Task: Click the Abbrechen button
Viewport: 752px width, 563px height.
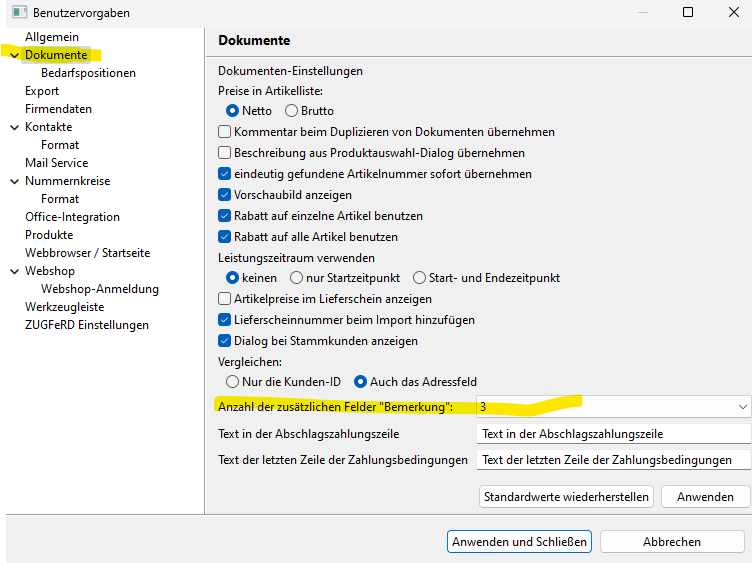Action: point(671,541)
